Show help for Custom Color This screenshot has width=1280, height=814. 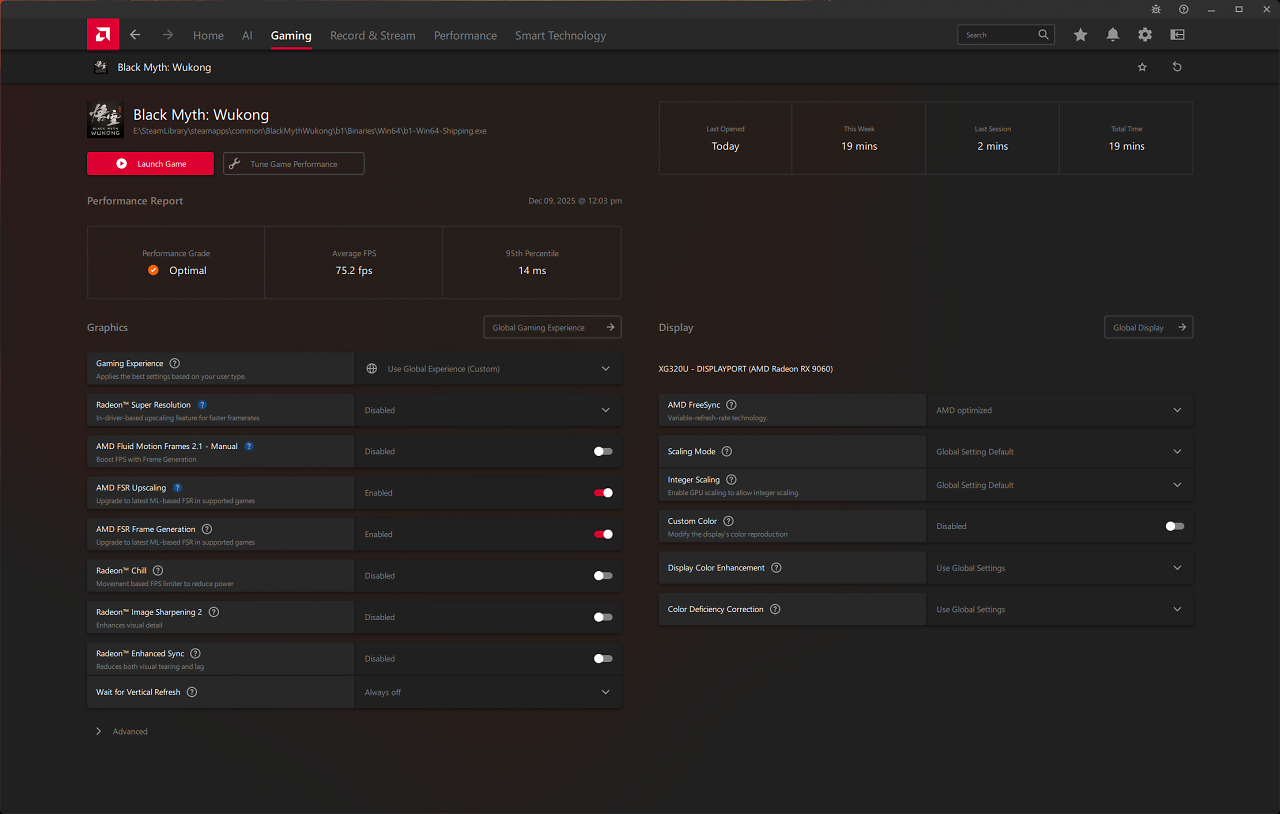click(x=728, y=521)
